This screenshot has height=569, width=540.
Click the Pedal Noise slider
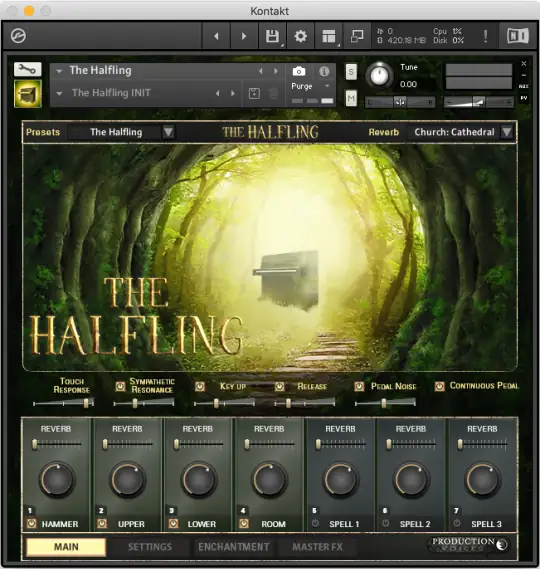tap(385, 403)
